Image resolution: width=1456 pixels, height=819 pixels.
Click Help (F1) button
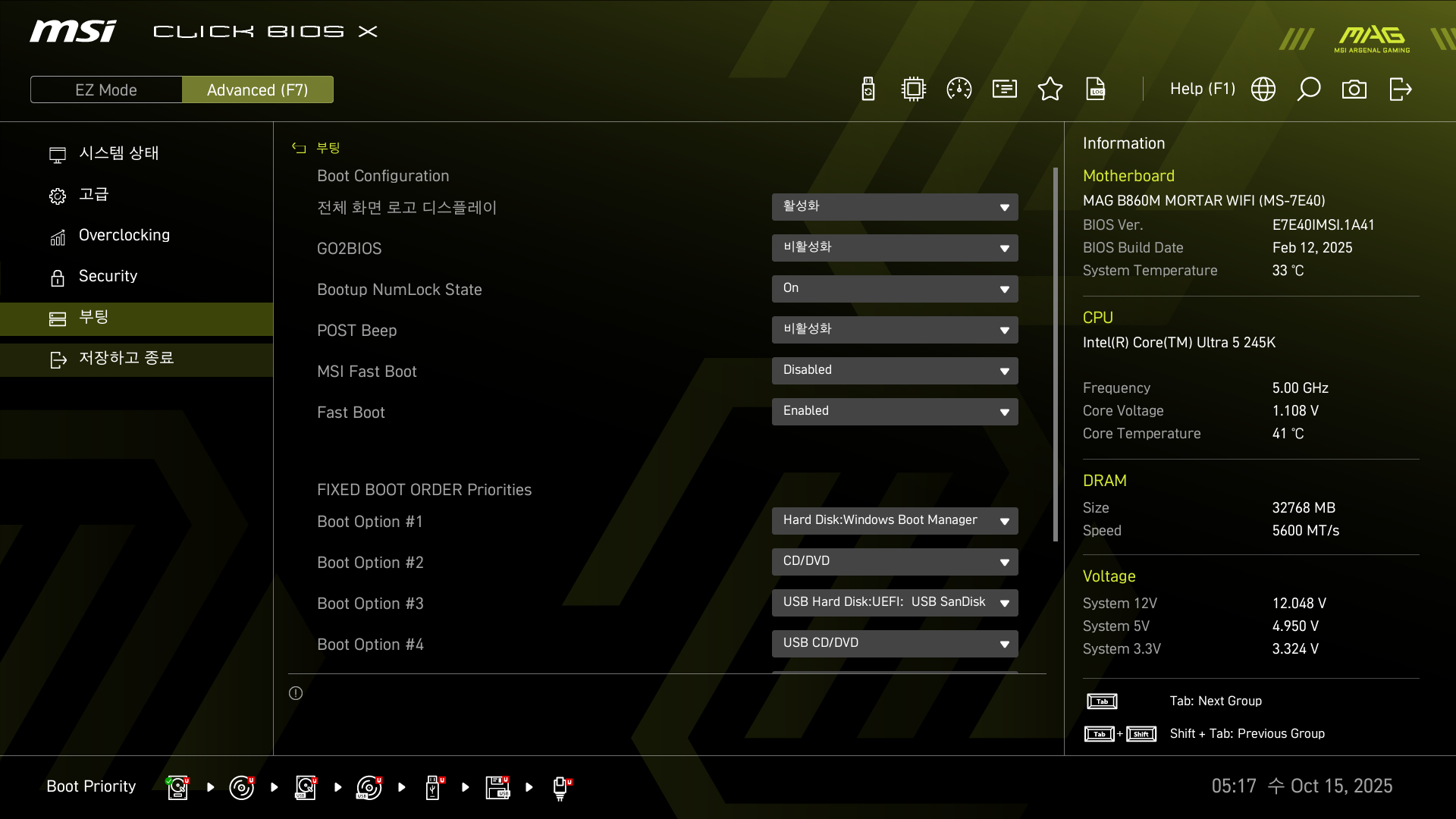pyautogui.click(x=1202, y=89)
